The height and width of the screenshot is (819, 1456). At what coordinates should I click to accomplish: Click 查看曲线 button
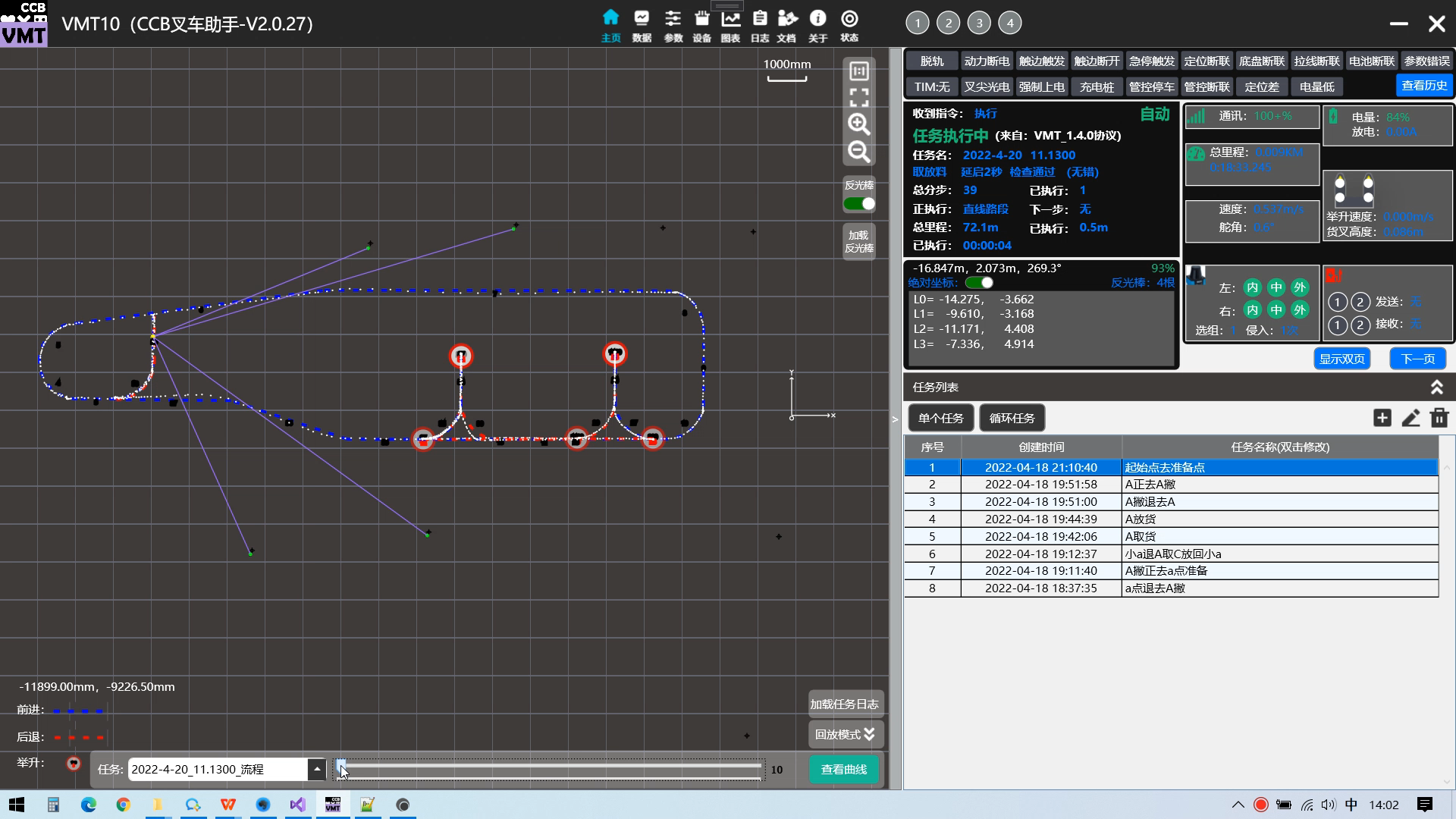844,769
